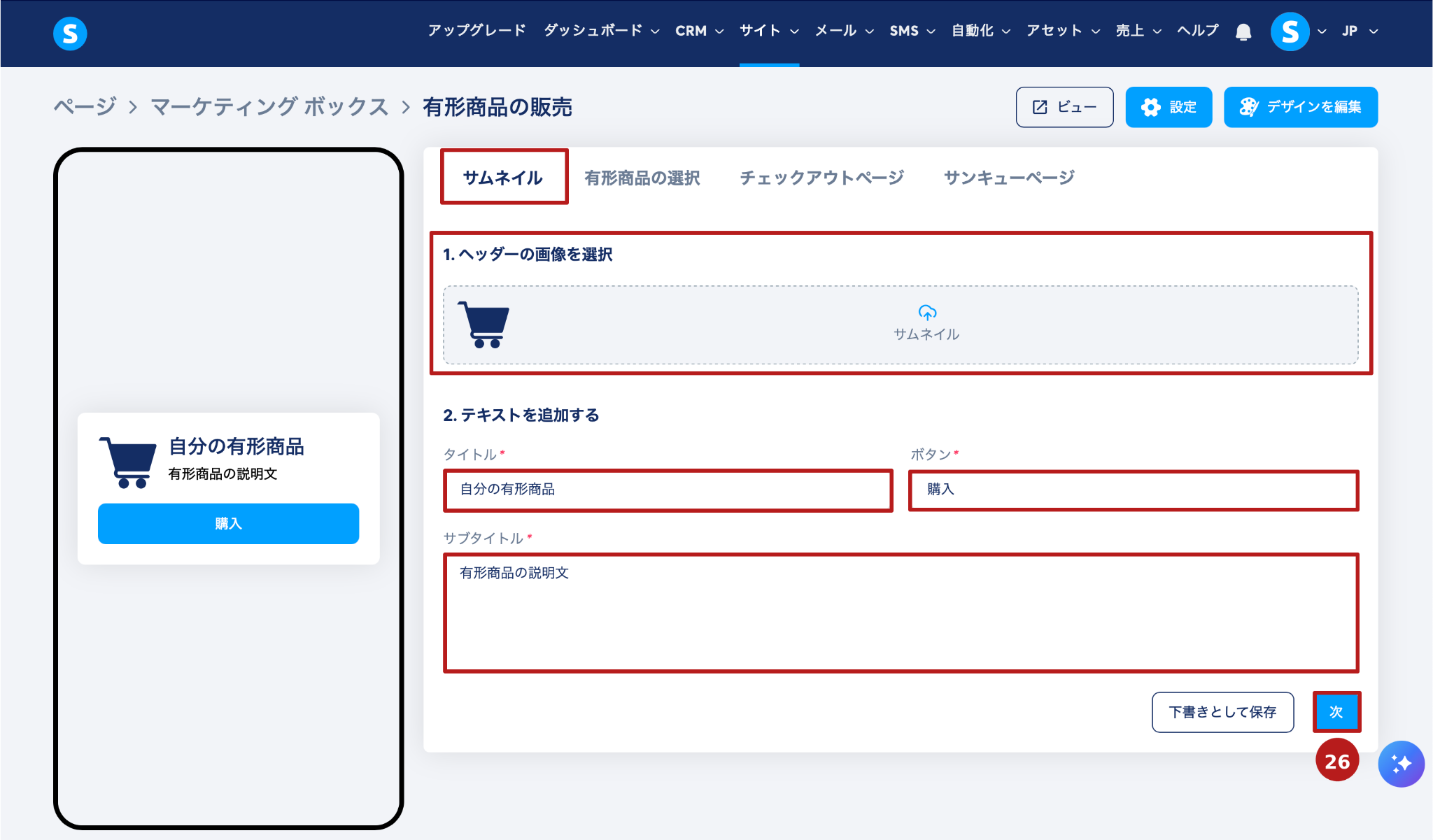The image size is (1433, 840).
Task: Open the JP language dropdown
Action: 1360,31
